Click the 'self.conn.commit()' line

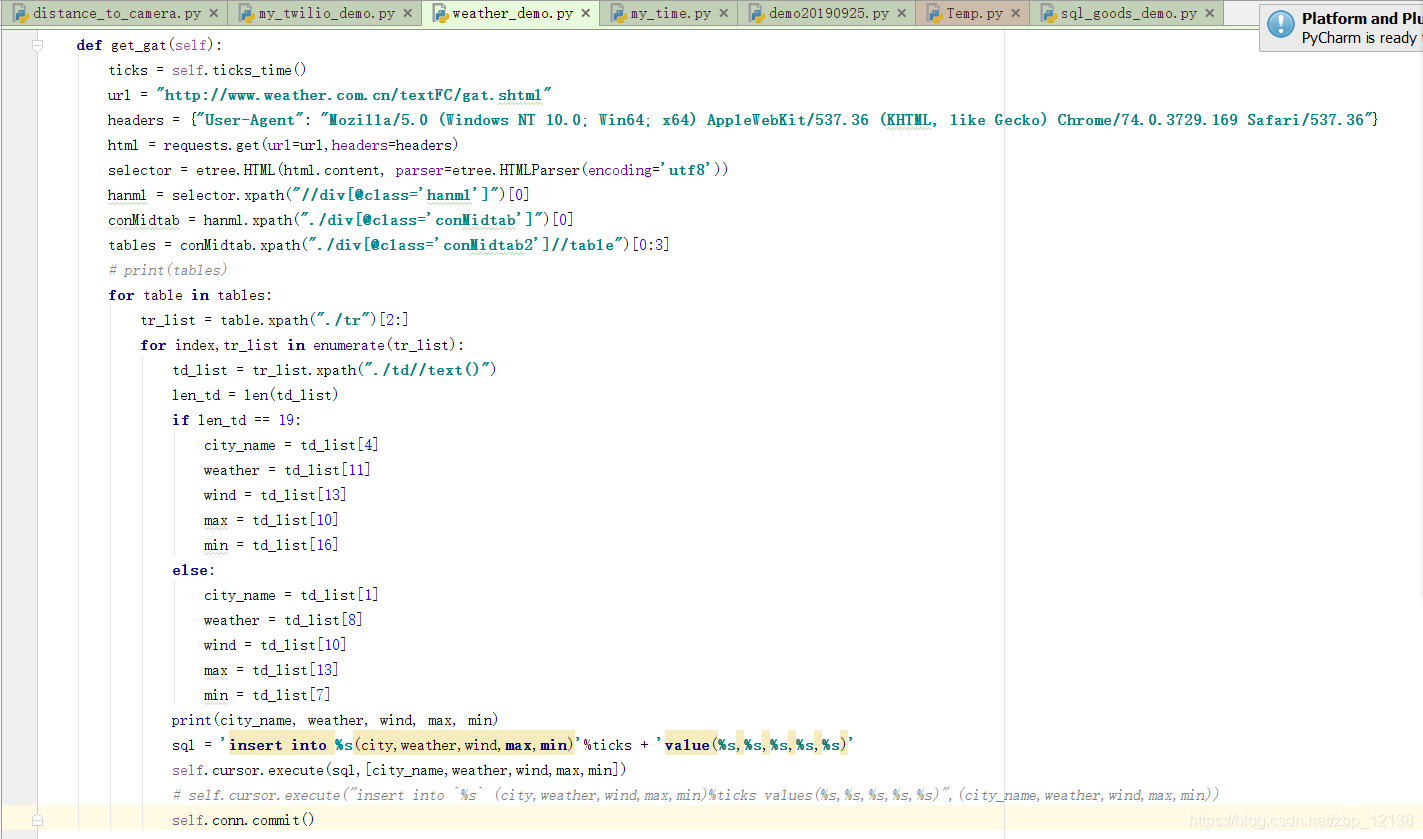pyautogui.click(x=243, y=820)
